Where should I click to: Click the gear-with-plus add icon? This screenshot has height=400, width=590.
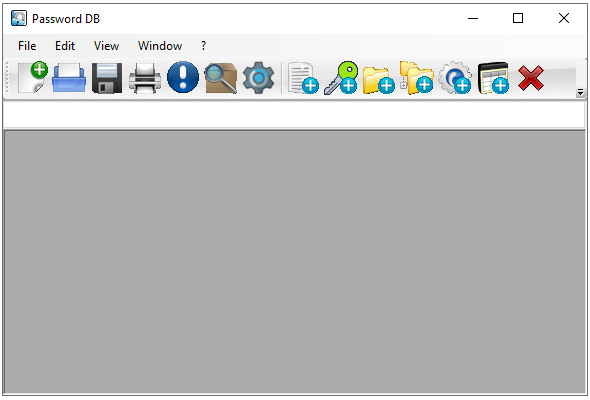pos(455,78)
